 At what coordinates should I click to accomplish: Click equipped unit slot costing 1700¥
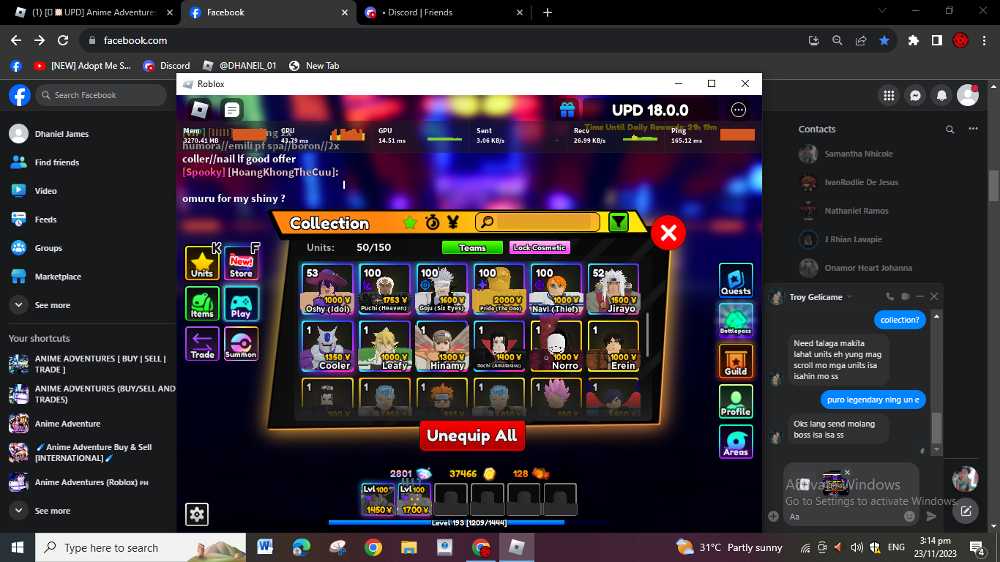pyautogui.click(x=414, y=499)
